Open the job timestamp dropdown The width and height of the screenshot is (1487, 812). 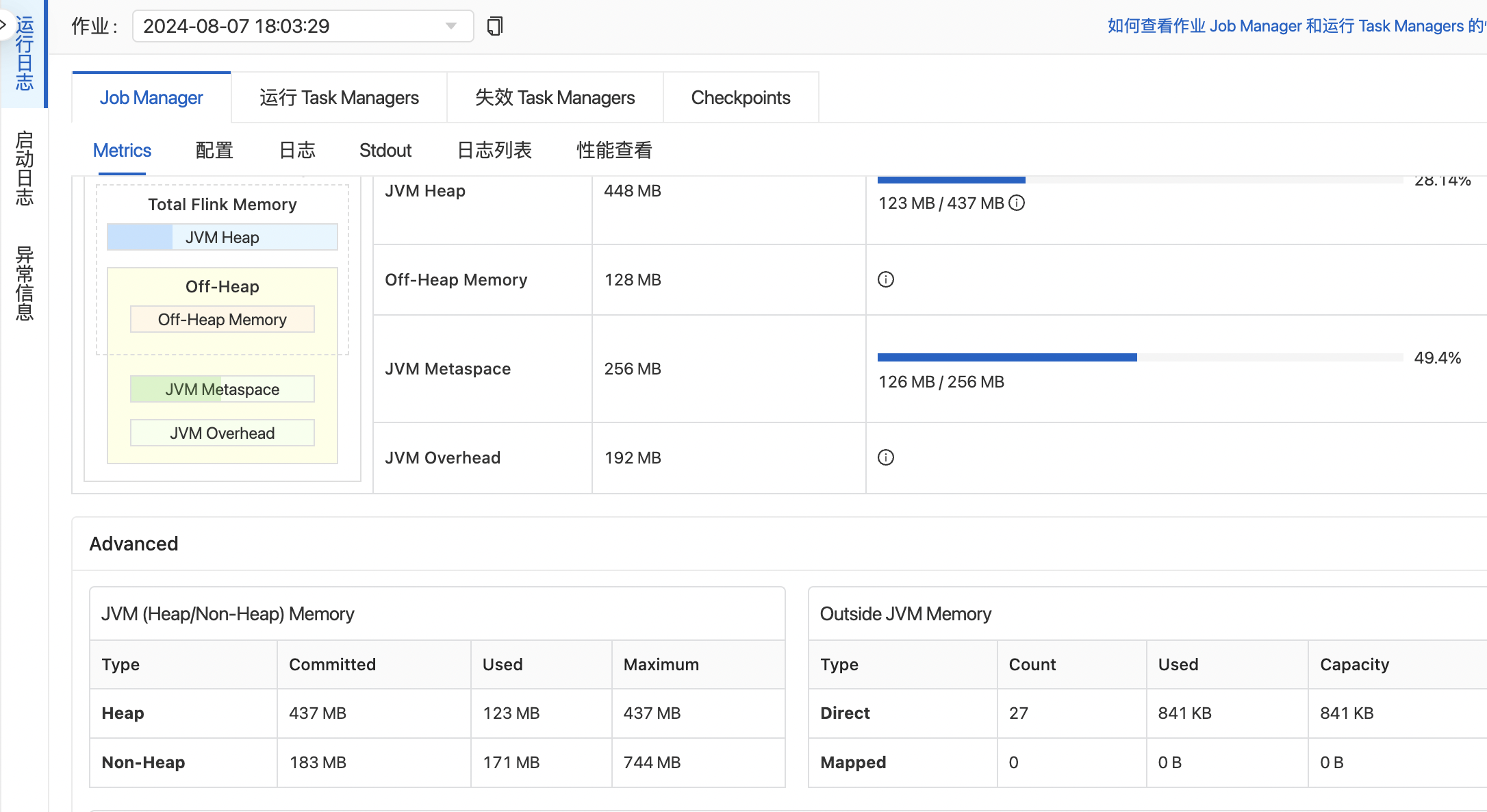pyautogui.click(x=303, y=26)
